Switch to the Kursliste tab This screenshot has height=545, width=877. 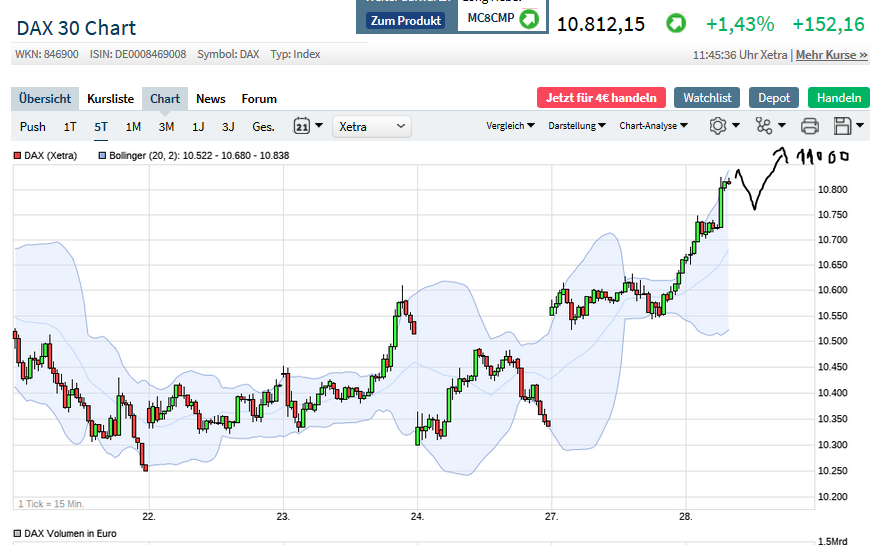point(110,98)
